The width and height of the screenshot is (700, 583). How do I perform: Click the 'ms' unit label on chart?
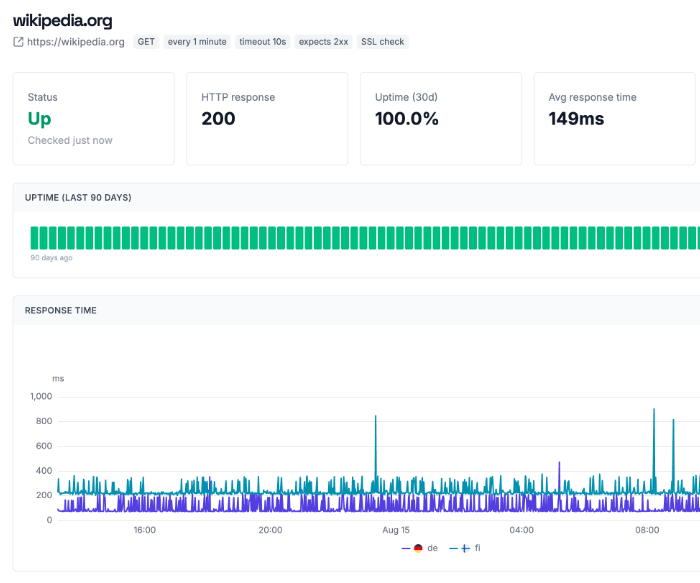58,379
